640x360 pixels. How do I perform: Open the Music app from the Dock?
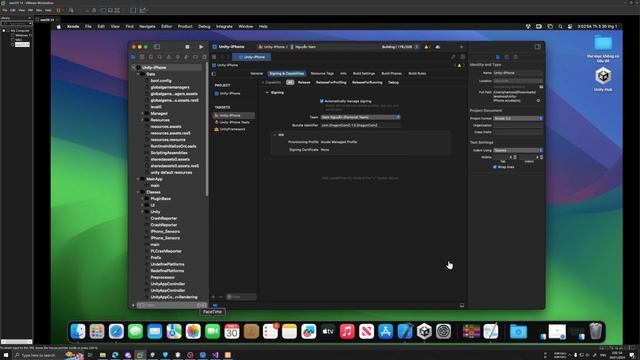(347, 331)
